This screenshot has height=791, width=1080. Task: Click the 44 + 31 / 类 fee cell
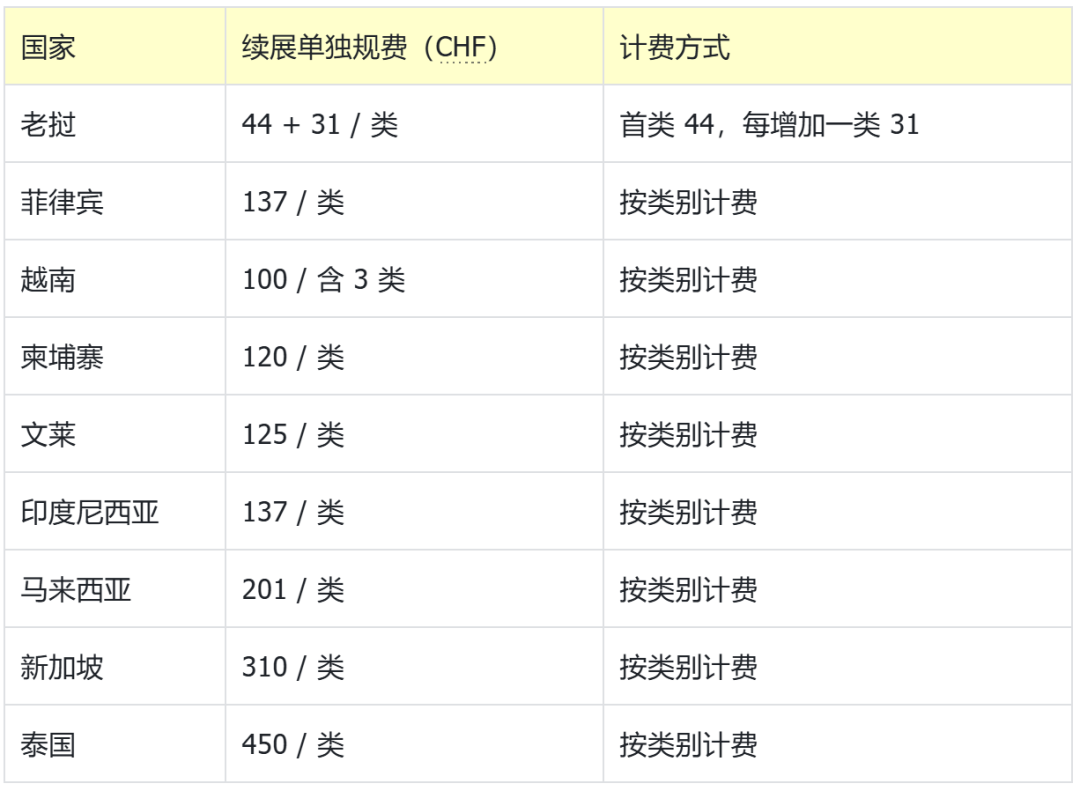[x=415, y=124]
